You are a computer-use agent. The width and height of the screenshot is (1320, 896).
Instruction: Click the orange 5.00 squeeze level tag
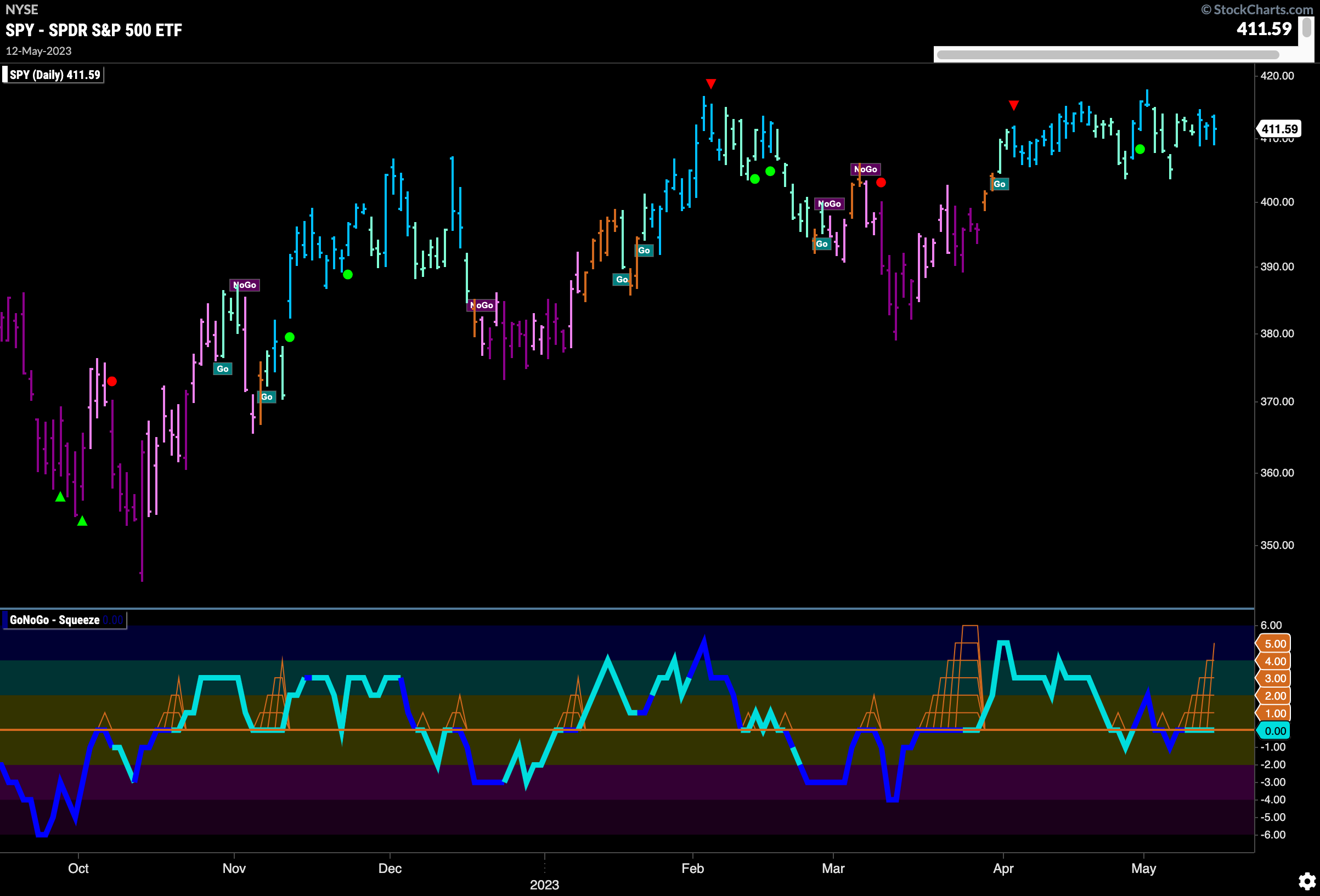tap(1274, 643)
